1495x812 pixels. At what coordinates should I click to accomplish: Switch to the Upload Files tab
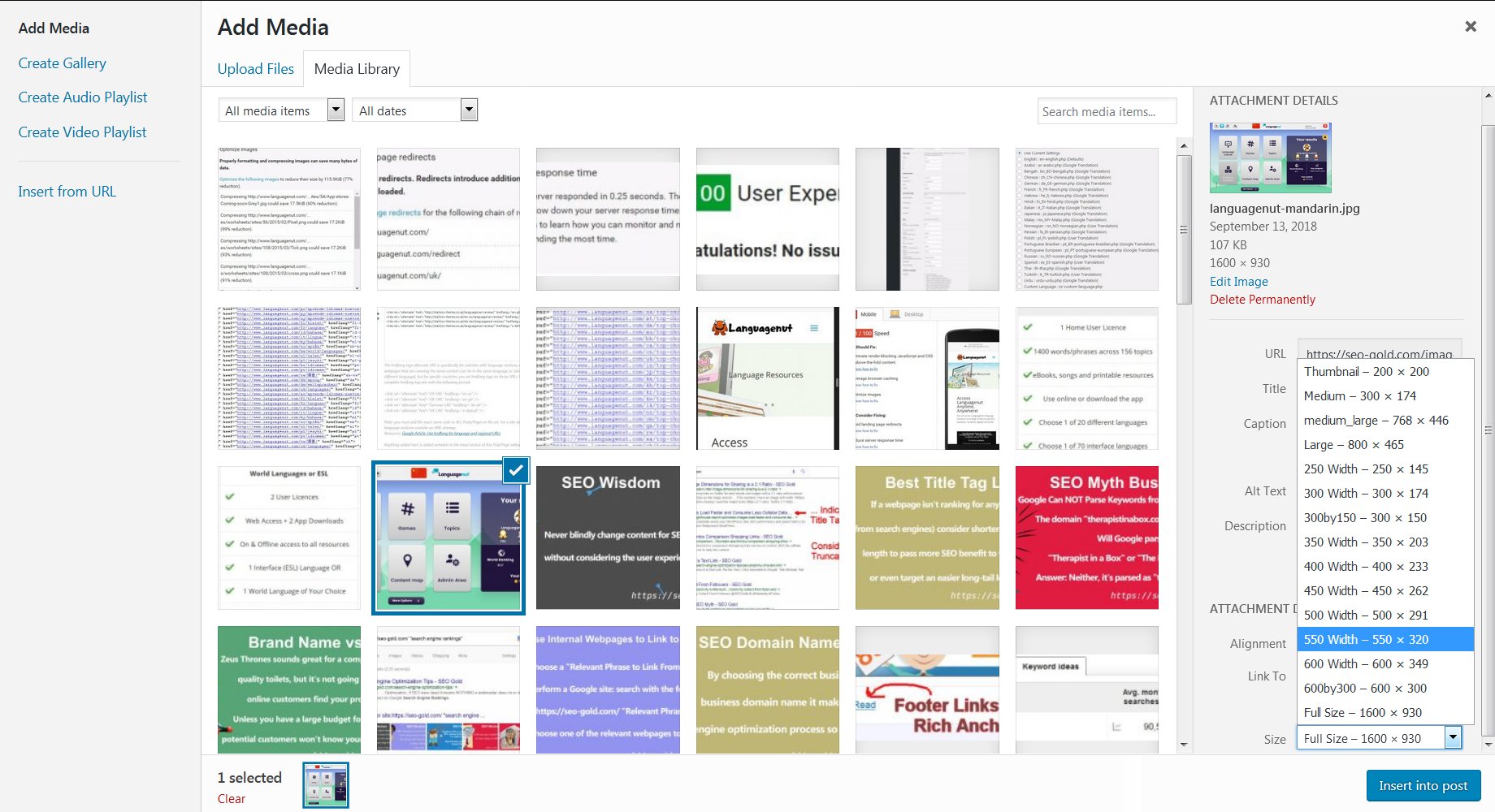coord(255,69)
